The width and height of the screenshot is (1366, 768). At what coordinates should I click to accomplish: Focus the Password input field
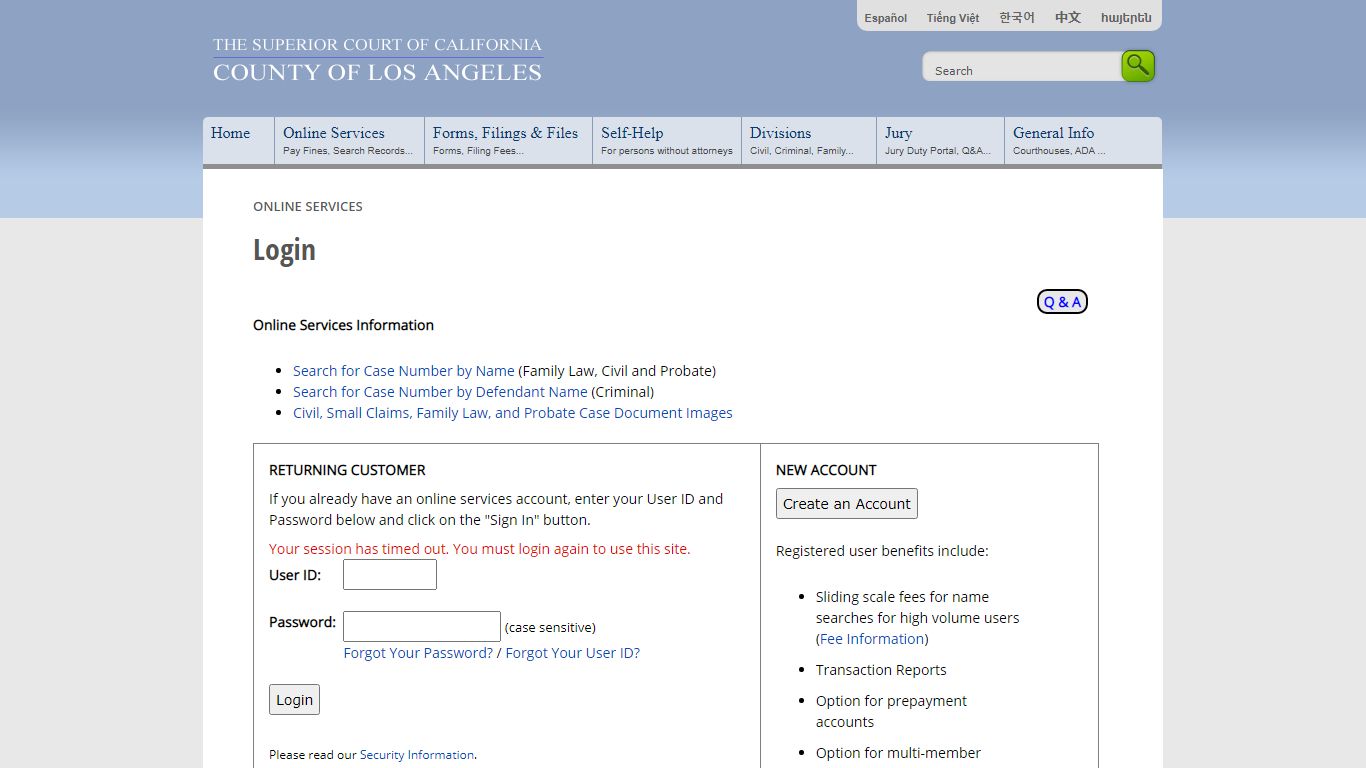point(422,627)
